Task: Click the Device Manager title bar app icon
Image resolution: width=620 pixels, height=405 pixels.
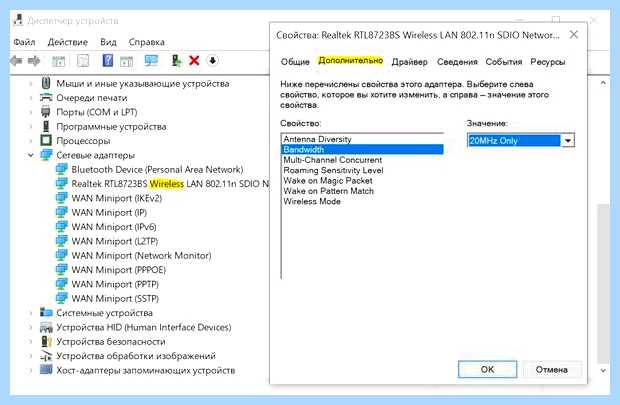Action: [x=18, y=20]
